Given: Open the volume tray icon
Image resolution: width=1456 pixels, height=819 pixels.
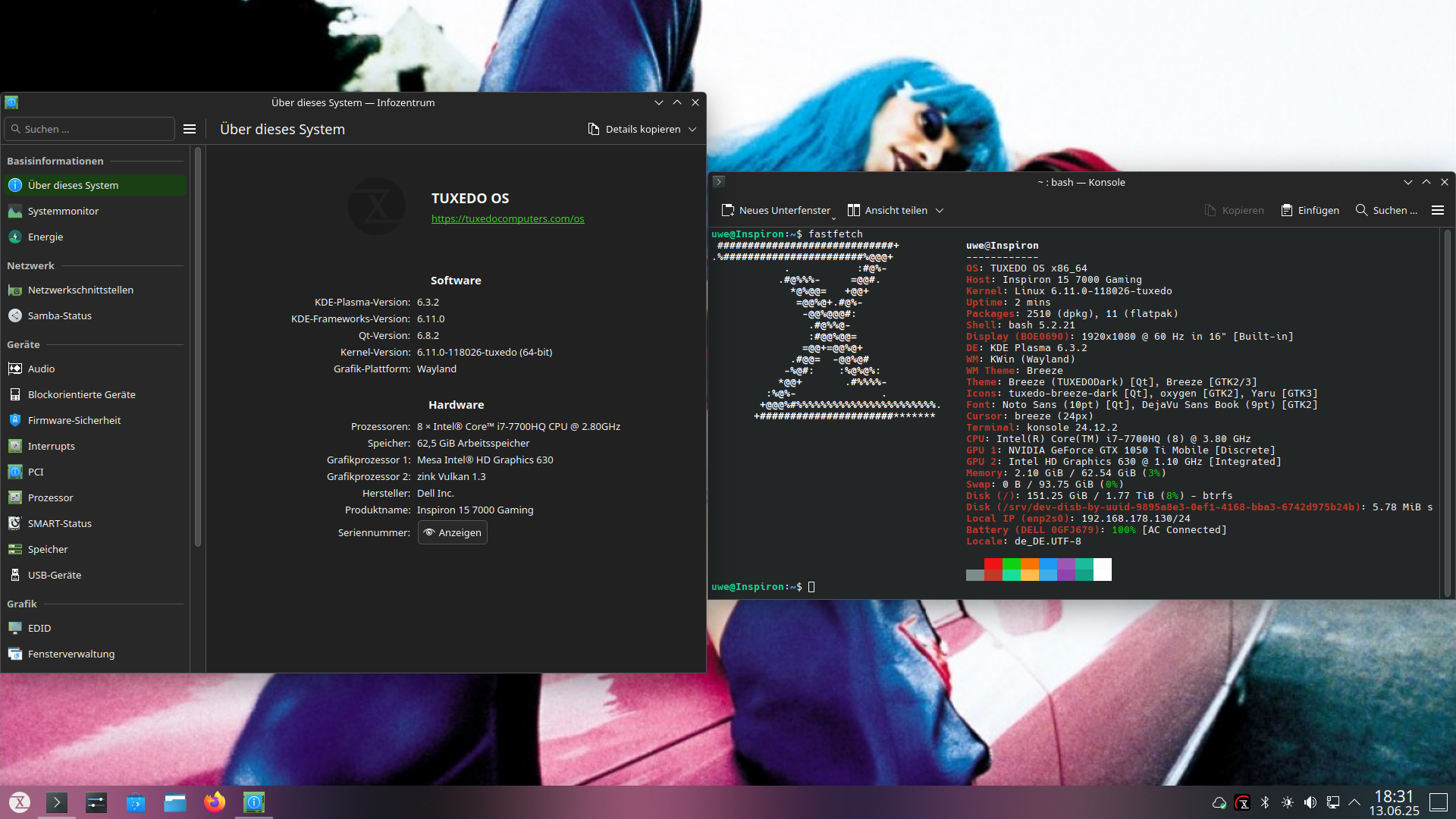Looking at the screenshot, I should pos(1310,802).
